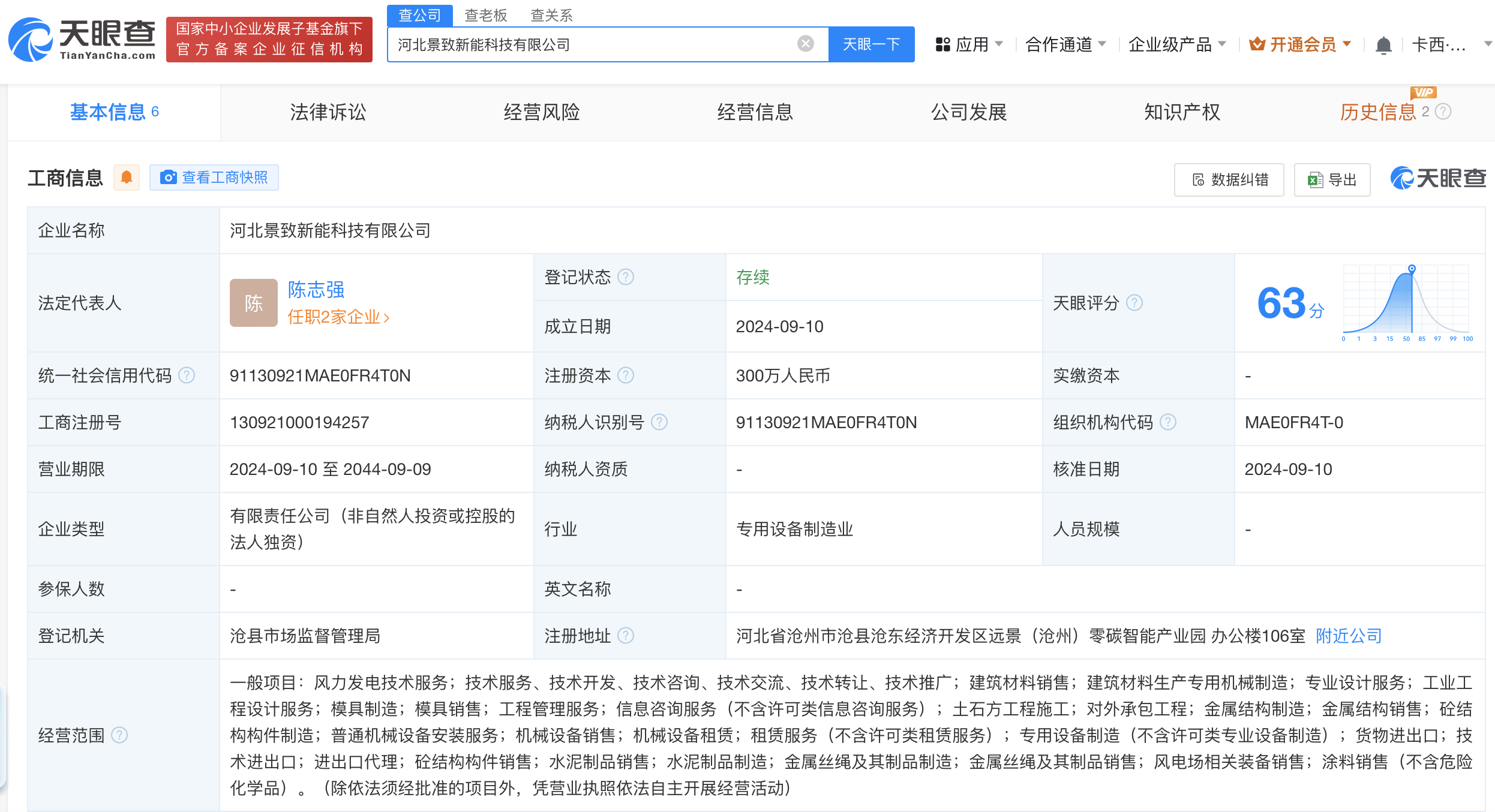Open the 应用 dropdown menu
This screenshot has width=1495, height=812.
click(968, 44)
